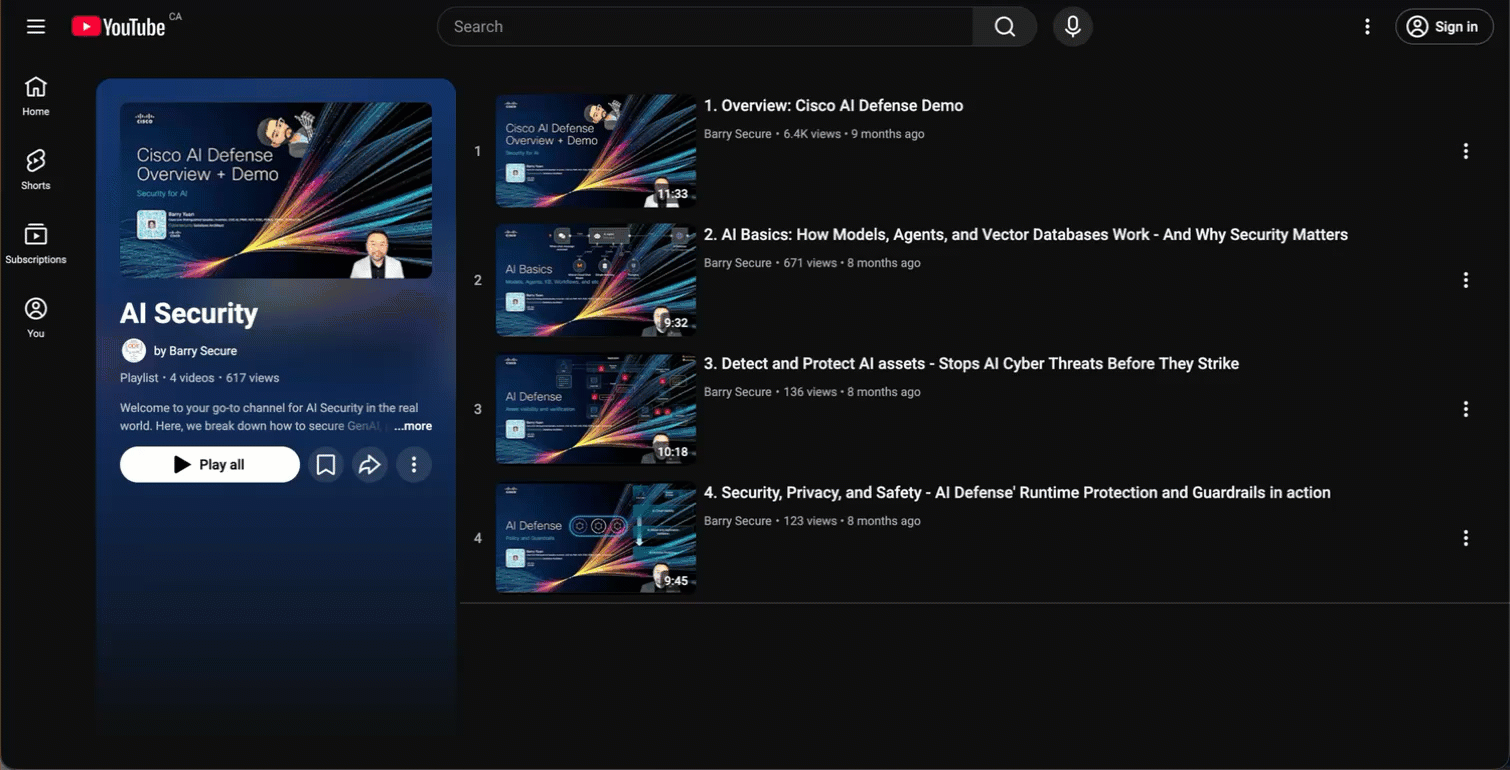Click the 'AI Security' playlist title
This screenshot has width=1510, height=770.
tap(189, 313)
